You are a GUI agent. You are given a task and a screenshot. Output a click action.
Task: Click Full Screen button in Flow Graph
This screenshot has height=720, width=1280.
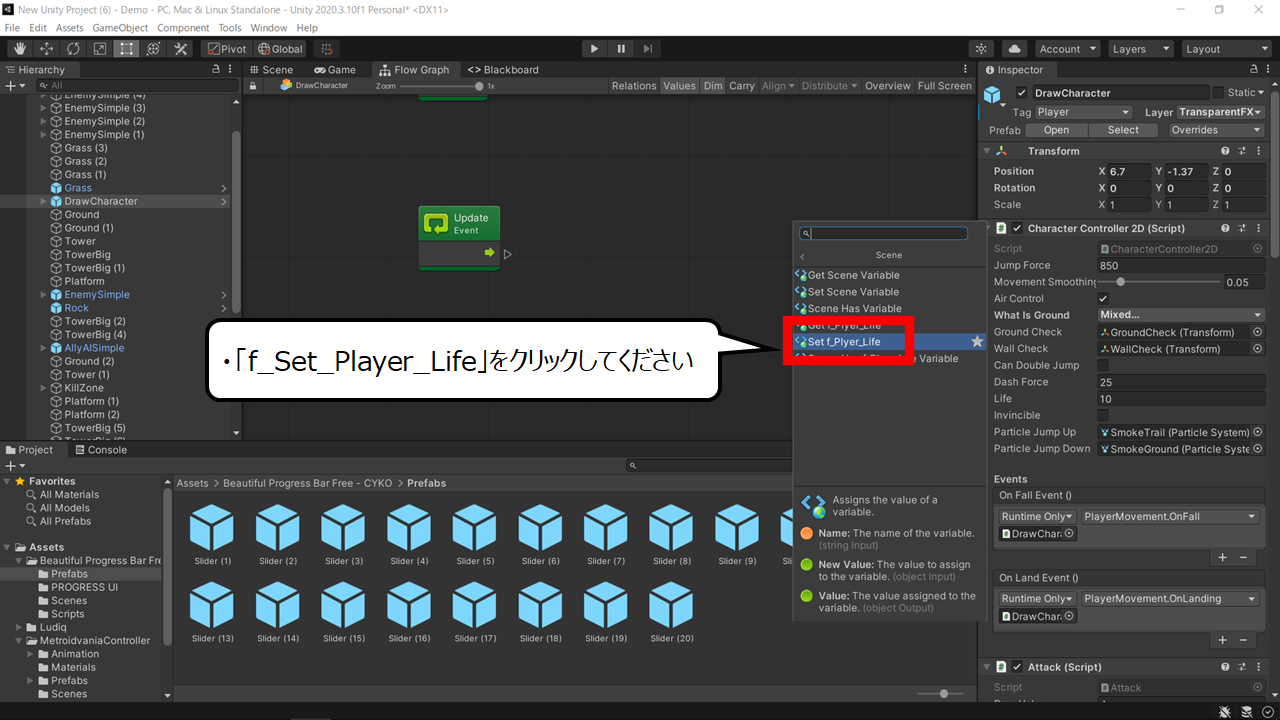945,86
